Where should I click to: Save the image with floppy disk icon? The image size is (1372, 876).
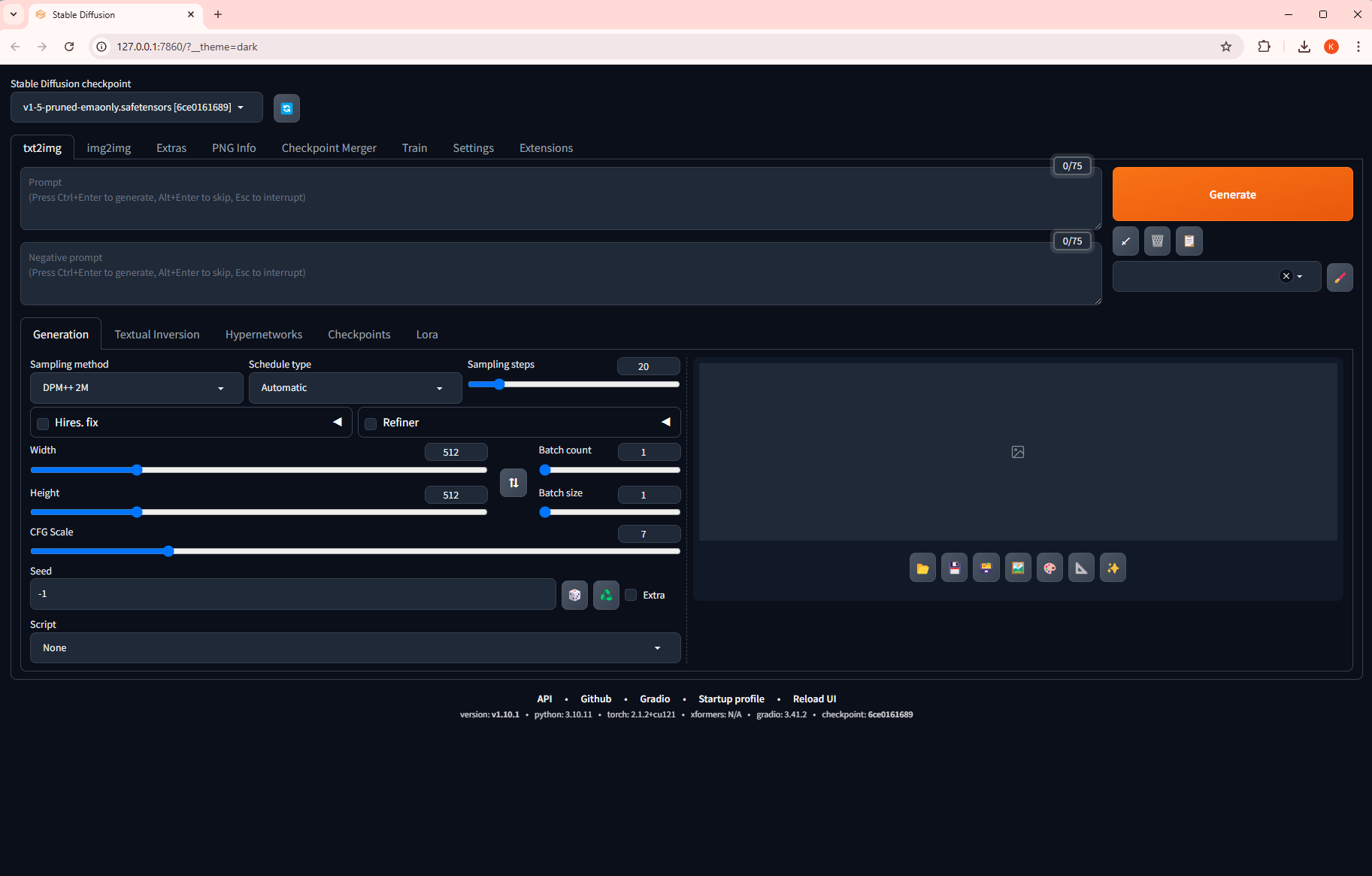pos(954,568)
